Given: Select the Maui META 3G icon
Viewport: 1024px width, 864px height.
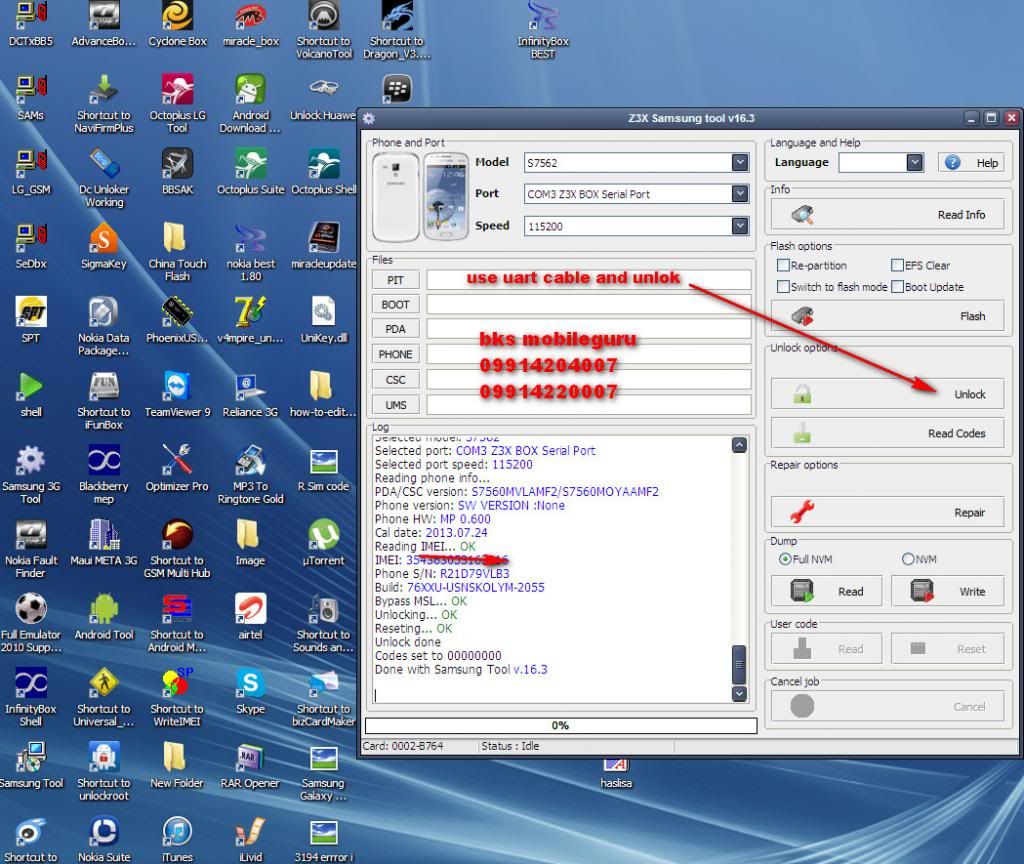Looking at the screenshot, I should pos(103,542).
